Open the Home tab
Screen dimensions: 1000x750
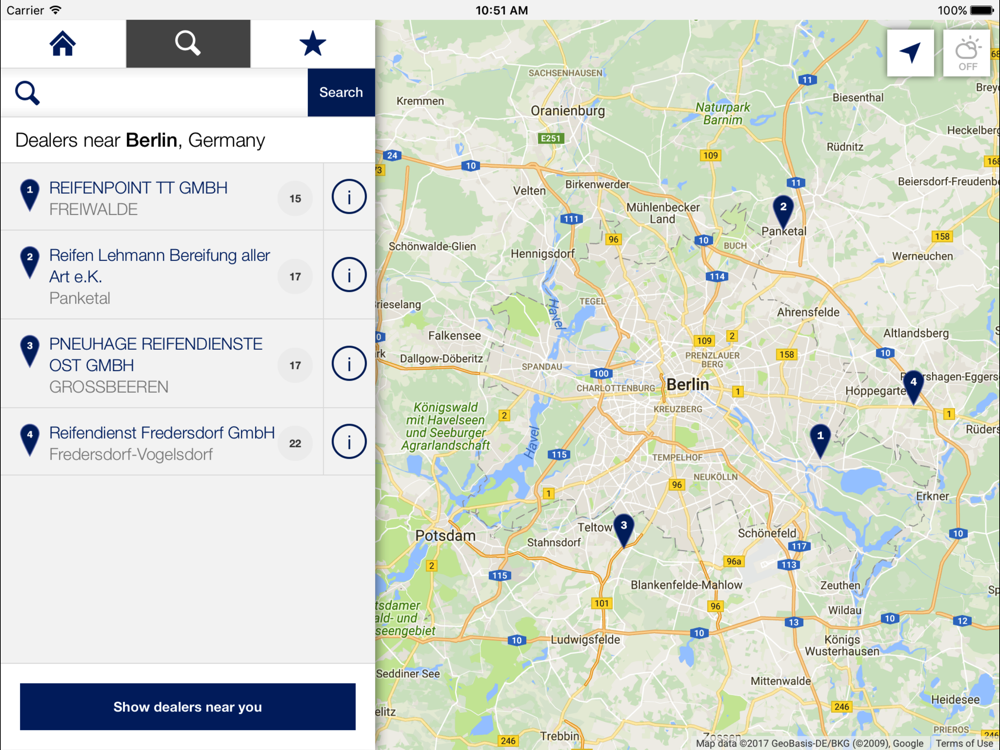[63, 43]
